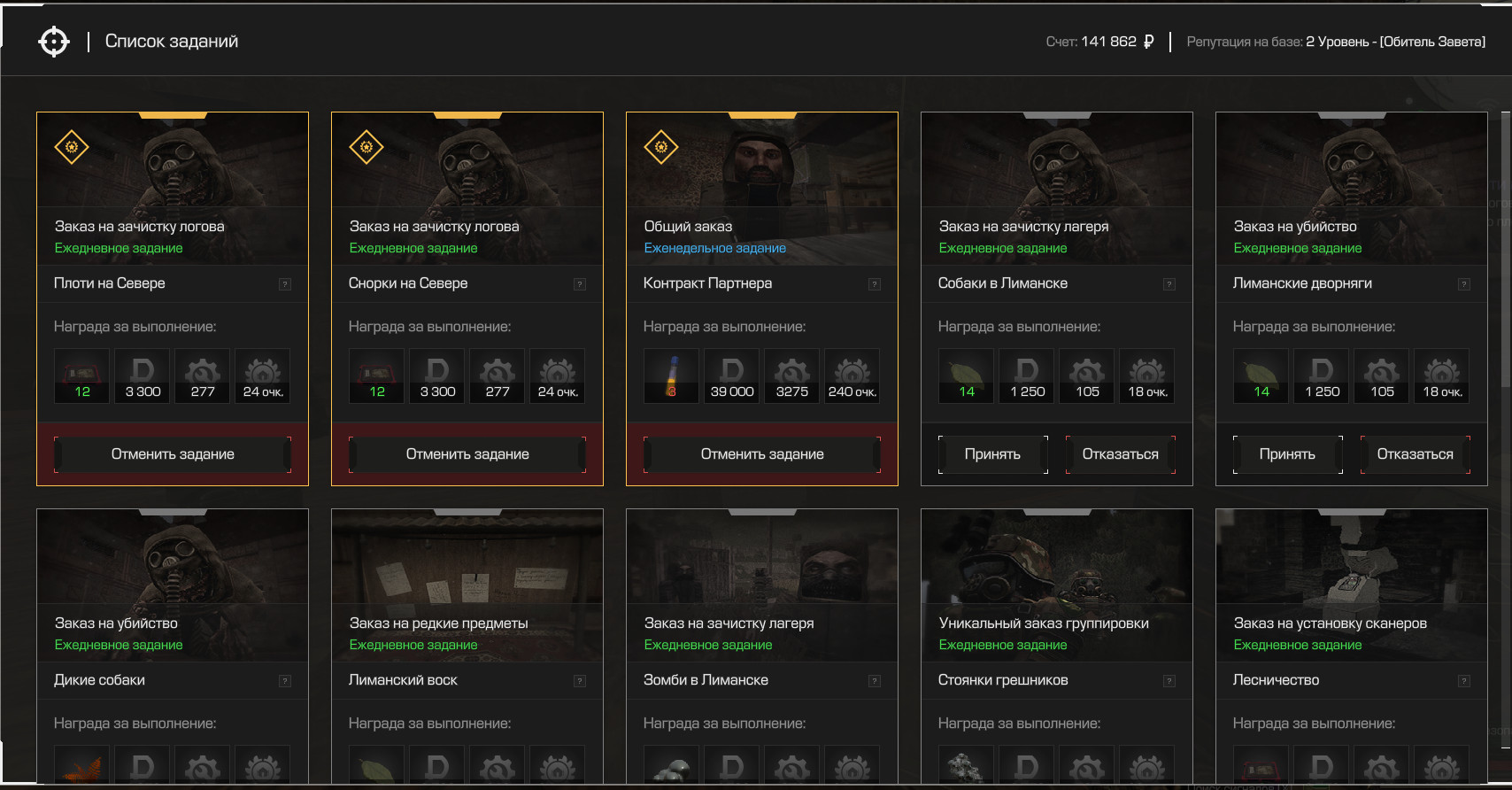Click the 18 очк. reward in Собаки в Лиманске

click(1147, 376)
